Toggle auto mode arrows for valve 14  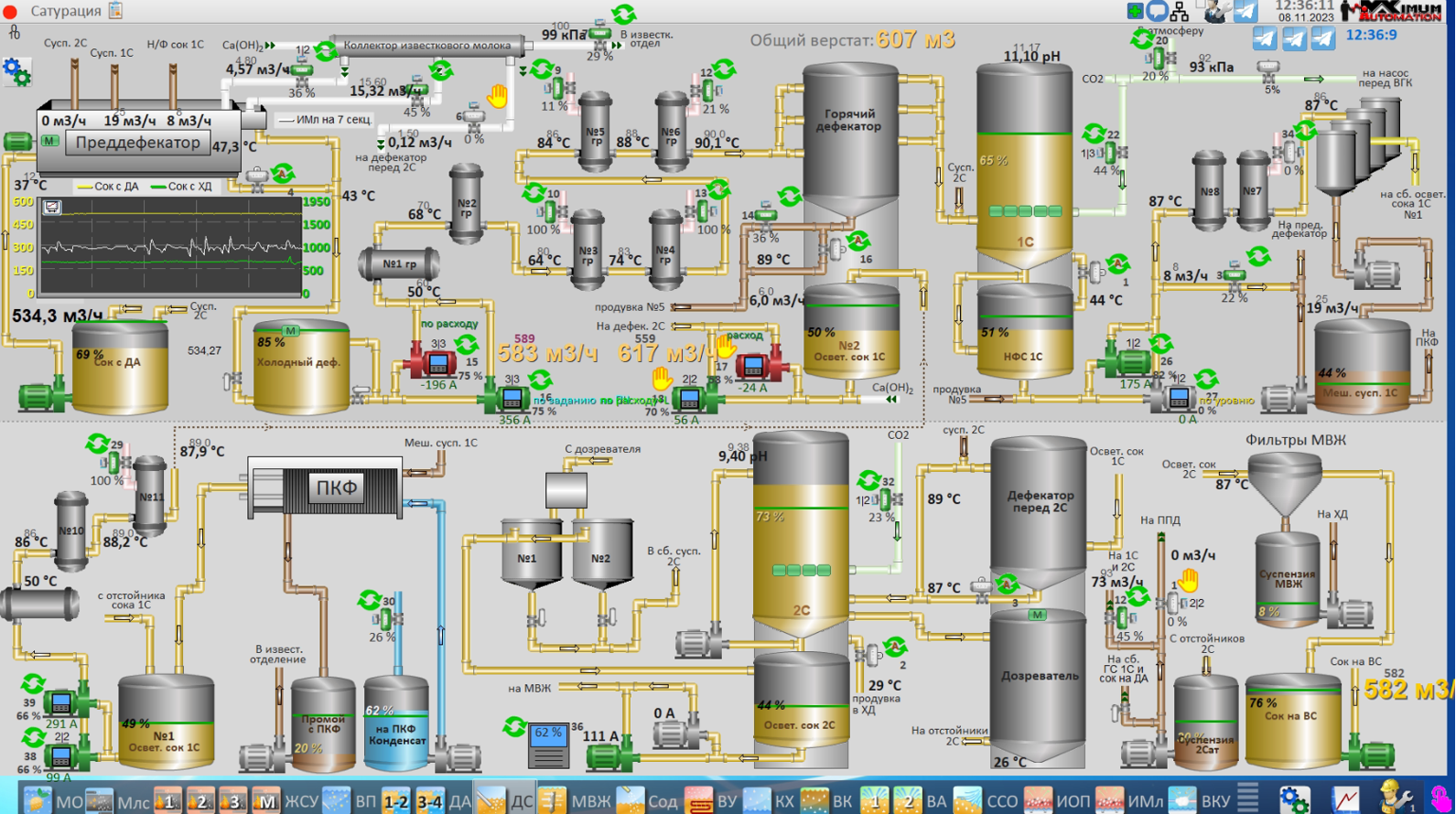coord(790,197)
